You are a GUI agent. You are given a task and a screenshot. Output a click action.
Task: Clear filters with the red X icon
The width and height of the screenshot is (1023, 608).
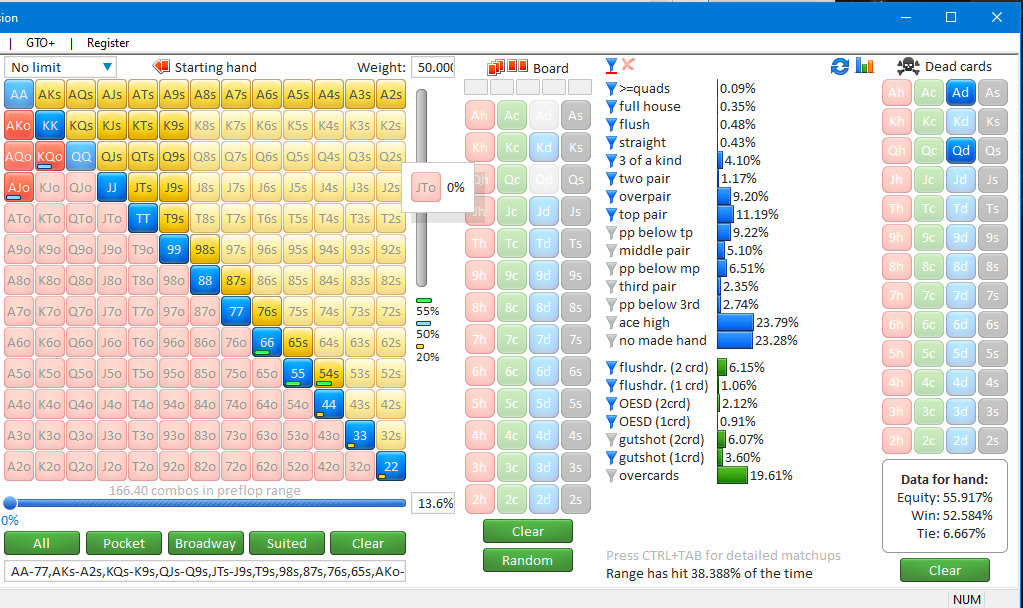[x=628, y=64]
